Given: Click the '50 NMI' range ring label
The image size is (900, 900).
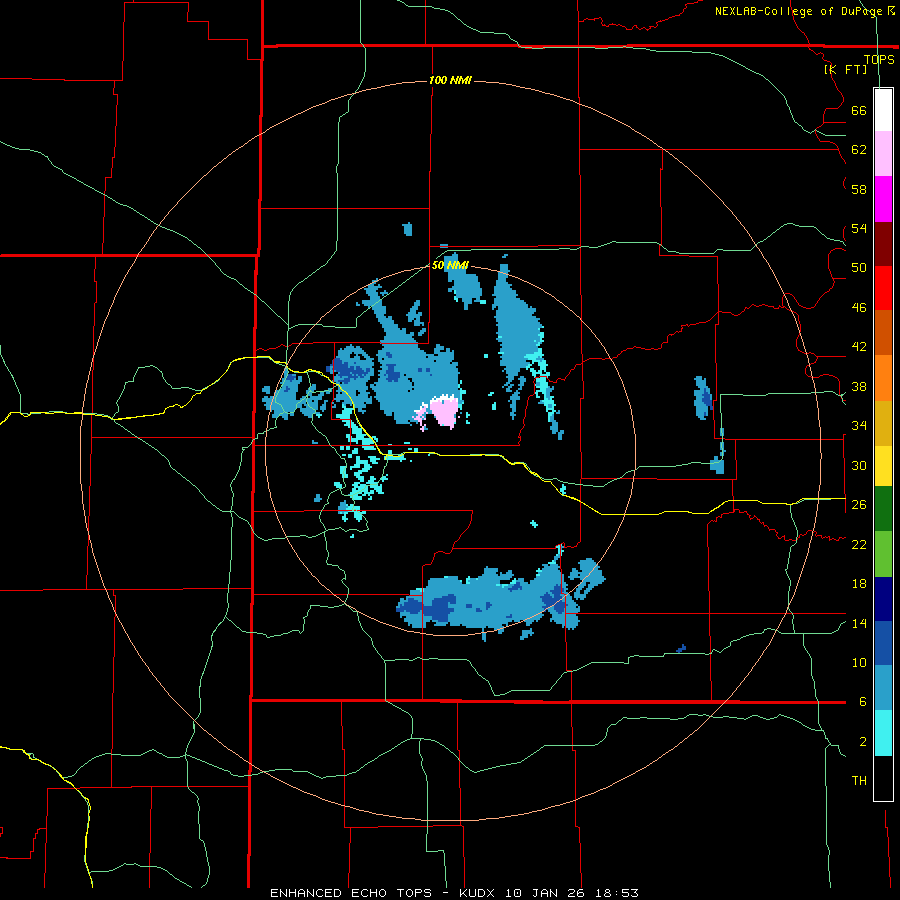Looking at the screenshot, I should (450, 265).
